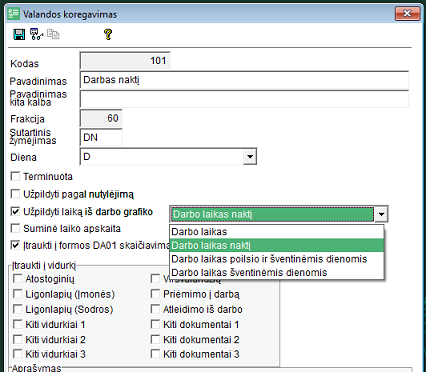
Task: Click the Sutartinis žymėjimas field with DN
Action: 101,137
